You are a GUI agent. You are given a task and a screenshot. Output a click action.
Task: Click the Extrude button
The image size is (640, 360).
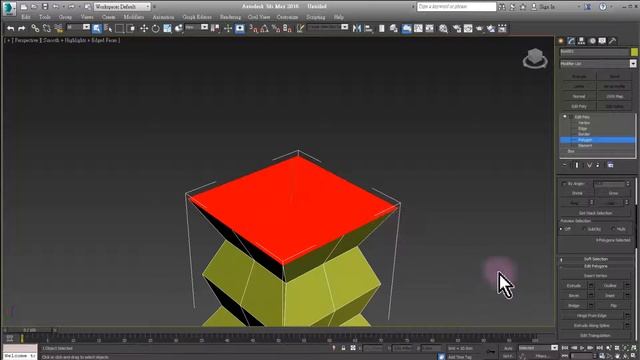coord(573,286)
